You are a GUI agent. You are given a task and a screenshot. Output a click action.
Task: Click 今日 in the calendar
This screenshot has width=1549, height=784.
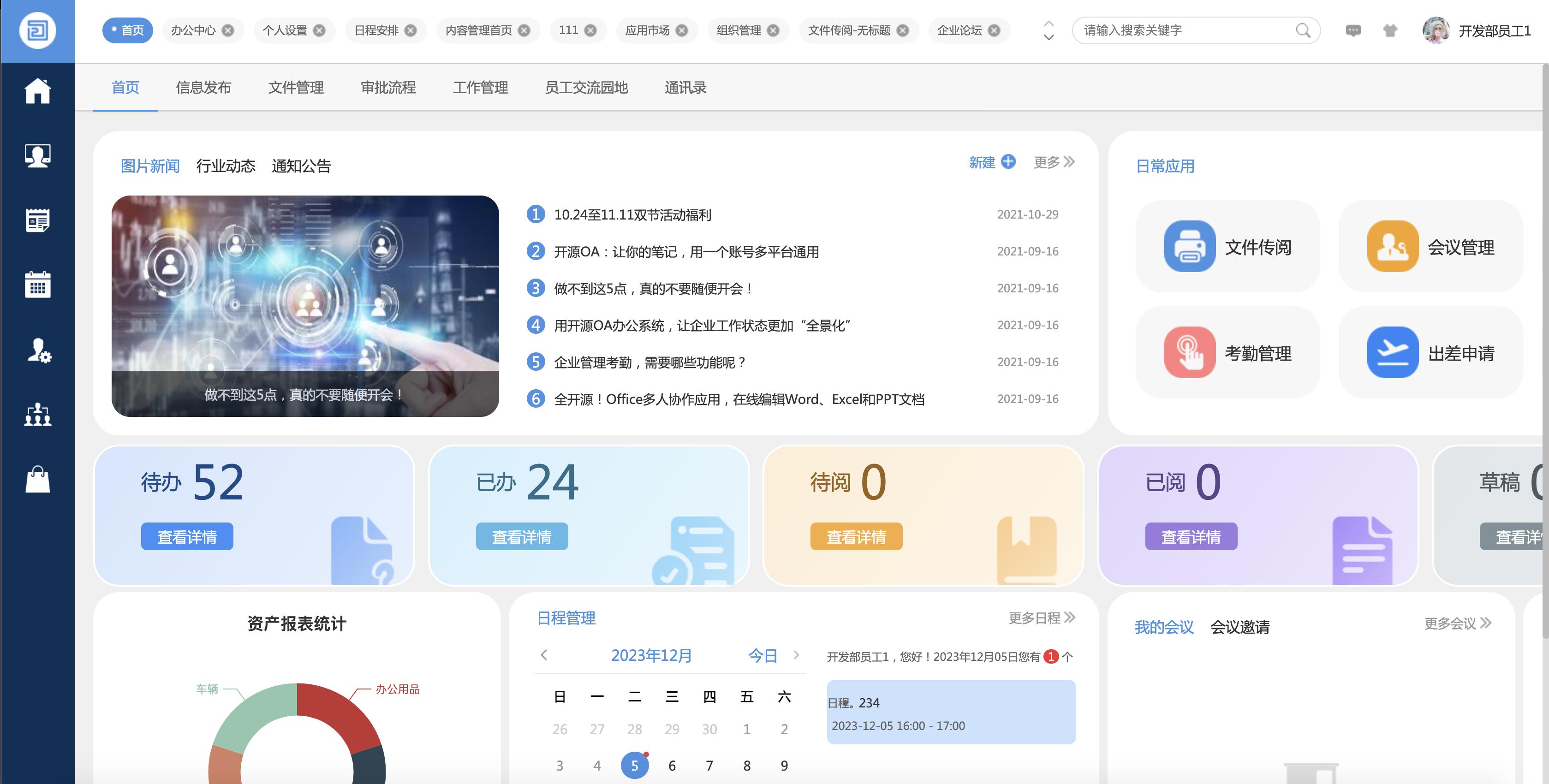pos(763,655)
